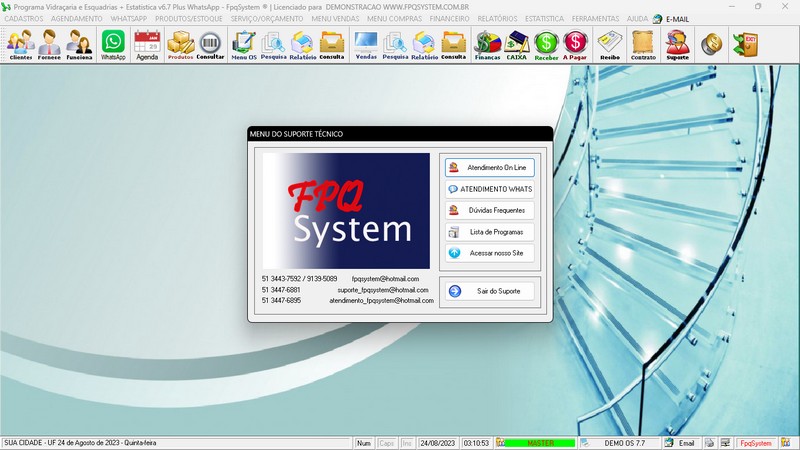Open the WHATSAPP menu

(x=129, y=19)
